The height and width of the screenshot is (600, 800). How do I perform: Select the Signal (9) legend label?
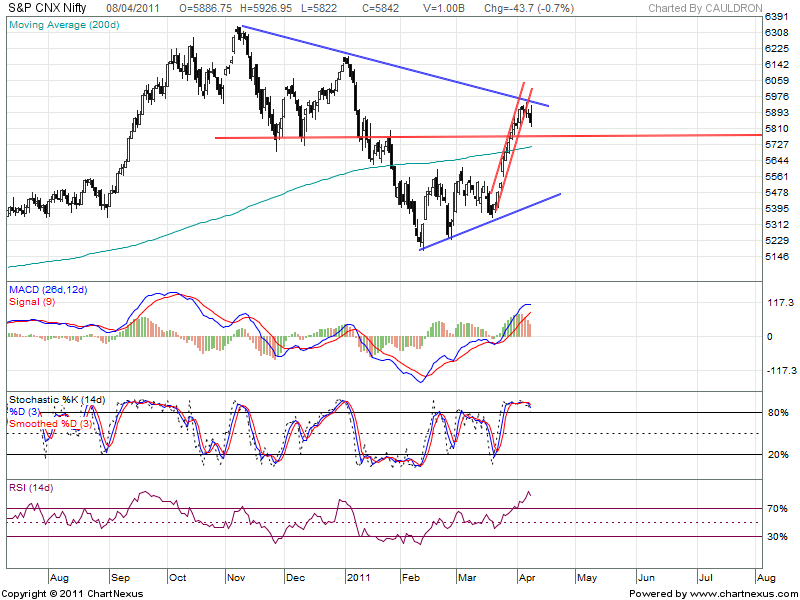click(x=30, y=301)
